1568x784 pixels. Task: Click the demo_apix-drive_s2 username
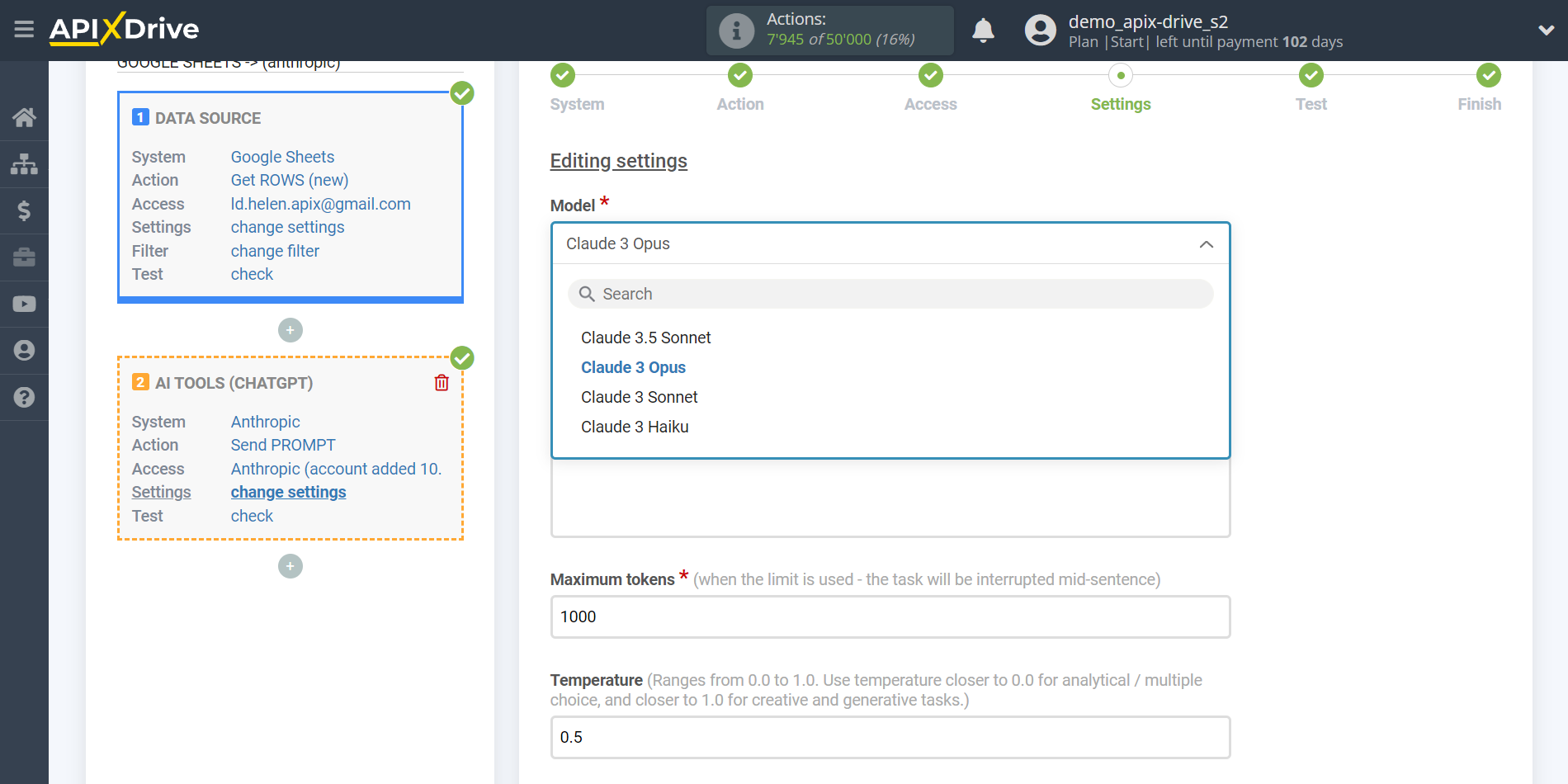(x=1148, y=21)
